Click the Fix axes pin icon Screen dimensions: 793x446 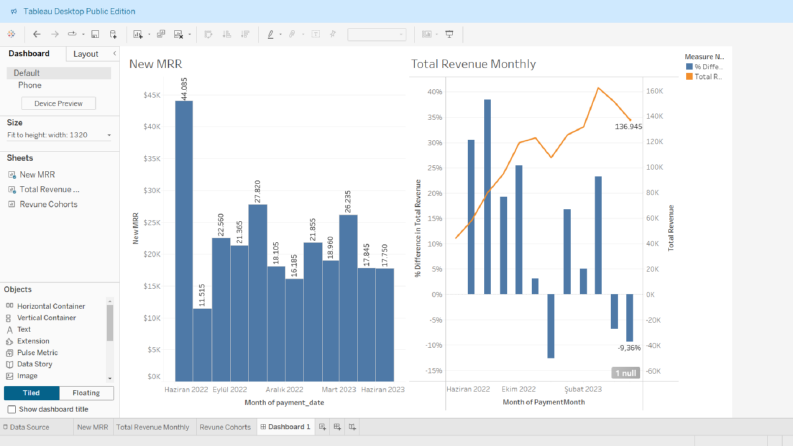[x=333, y=34]
